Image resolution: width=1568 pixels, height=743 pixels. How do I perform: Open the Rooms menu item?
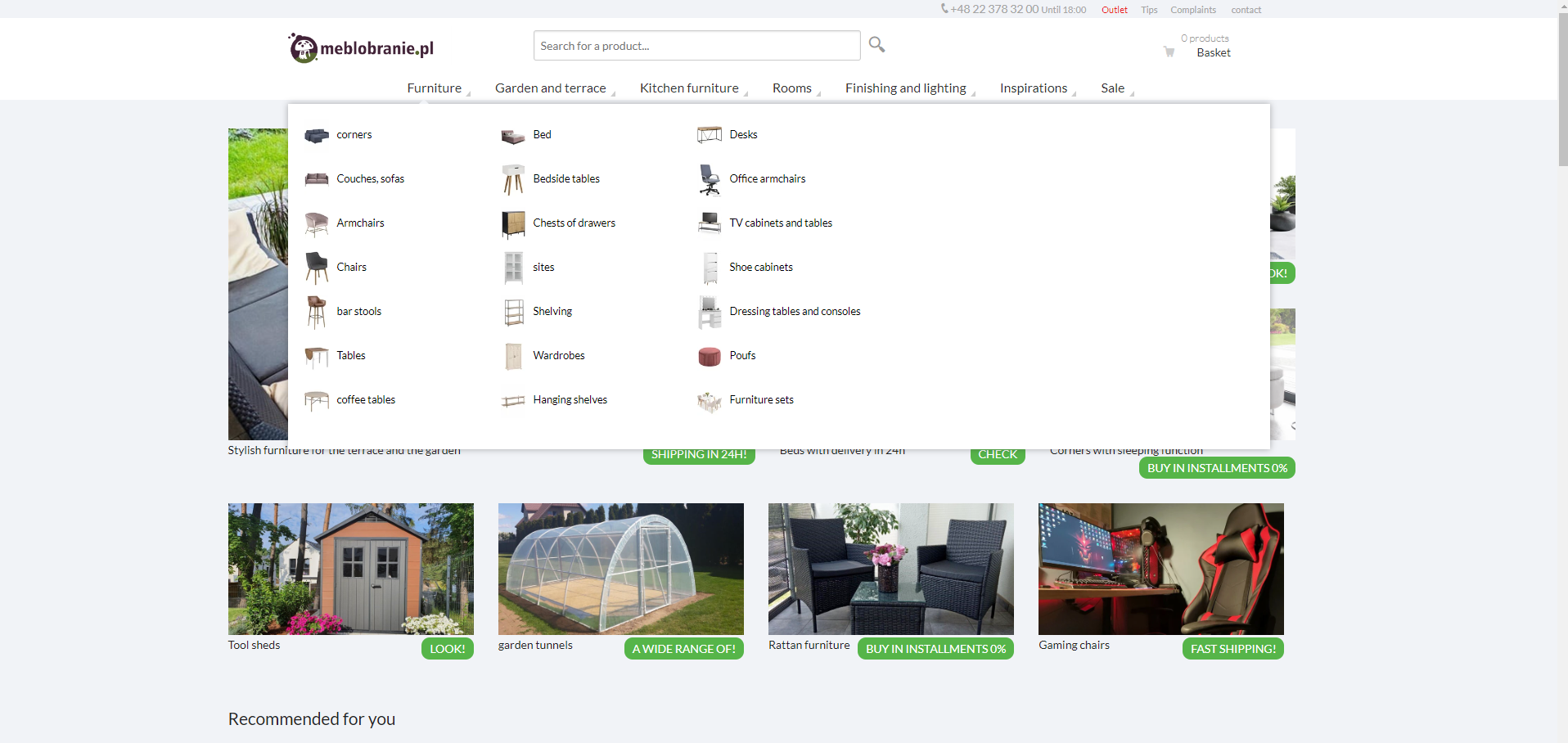pyautogui.click(x=791, y=88)
